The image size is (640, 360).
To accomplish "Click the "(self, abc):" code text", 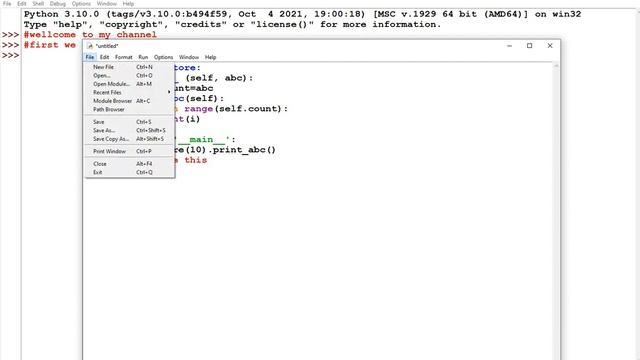I will click(x=219, y=78).
